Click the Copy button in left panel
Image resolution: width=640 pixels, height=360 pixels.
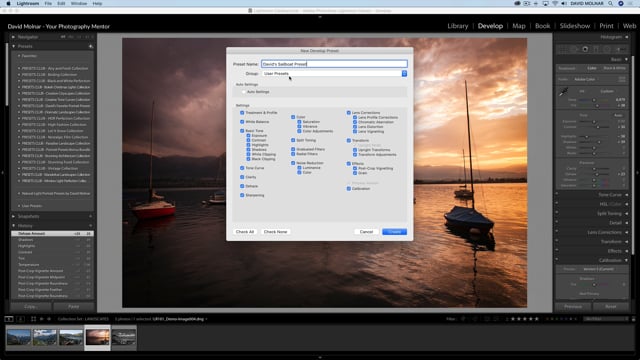(x=31, y=307)
